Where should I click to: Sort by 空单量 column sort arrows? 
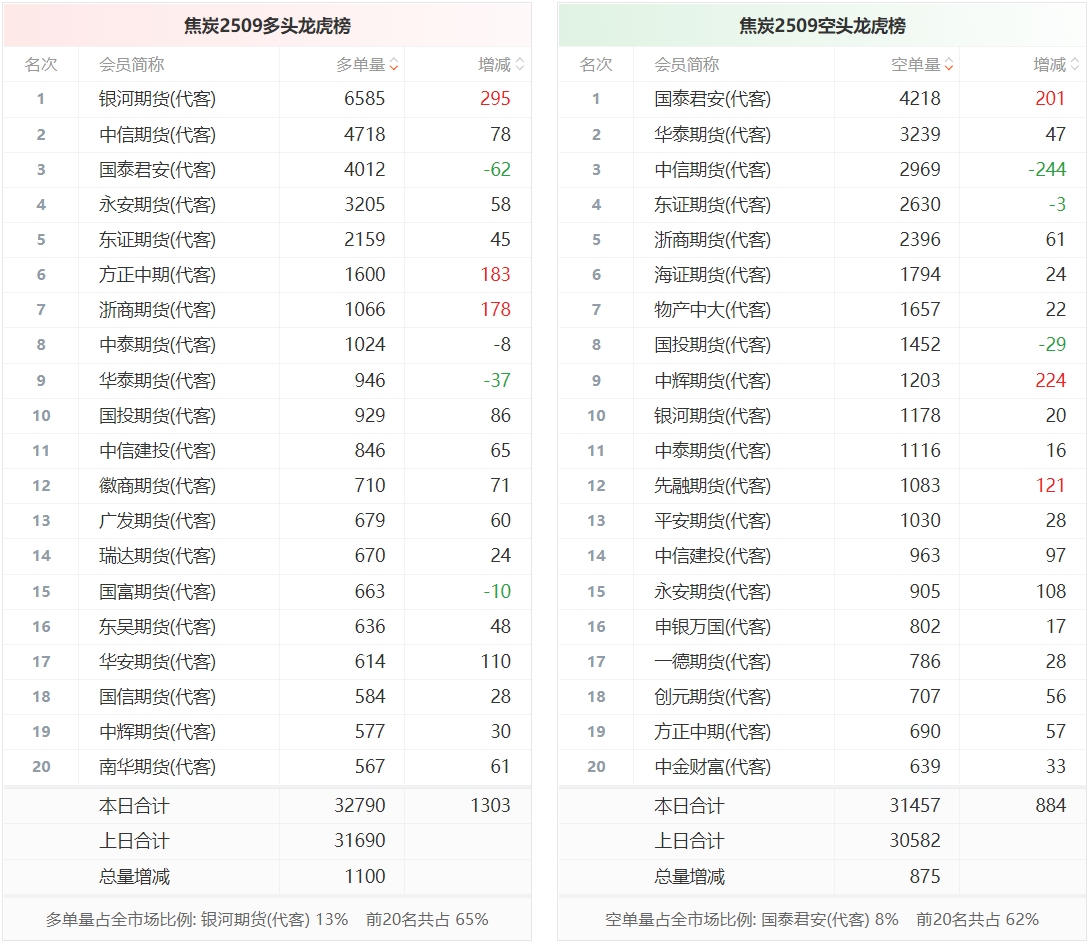pos(949,65)
